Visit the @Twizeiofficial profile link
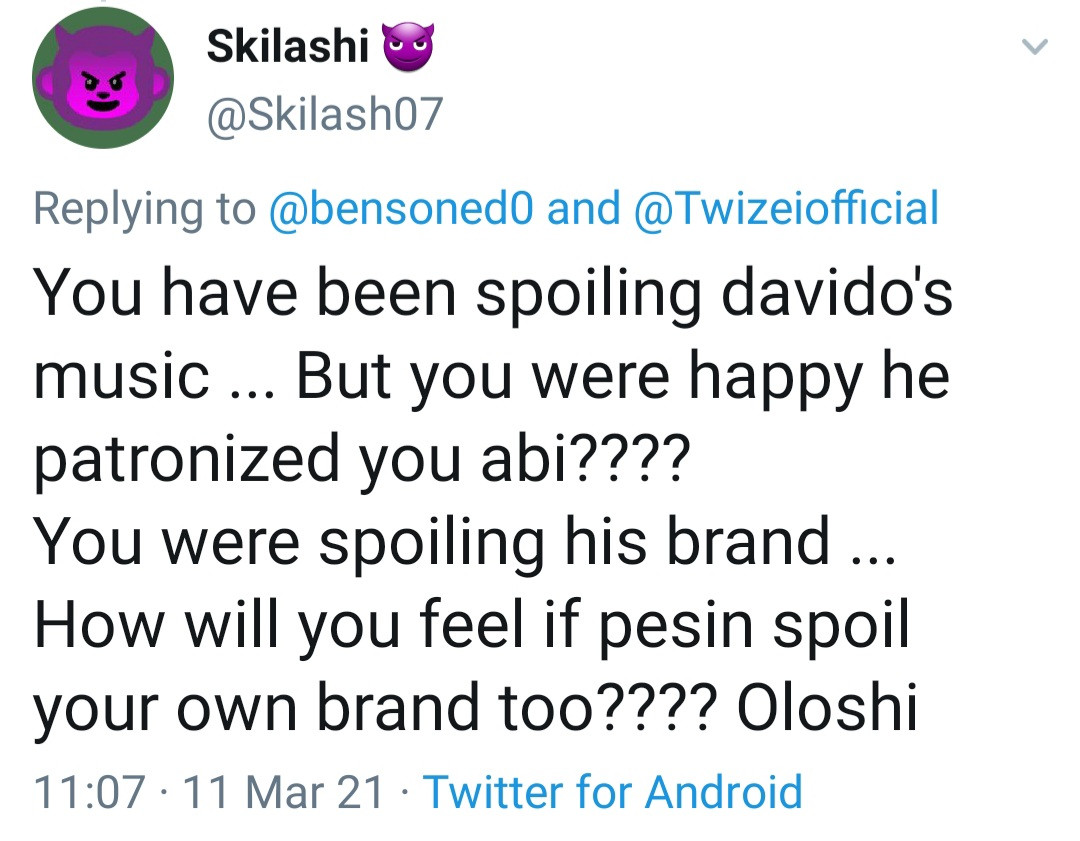Viewport: 1080px width, 841px height. click(785, 209)
